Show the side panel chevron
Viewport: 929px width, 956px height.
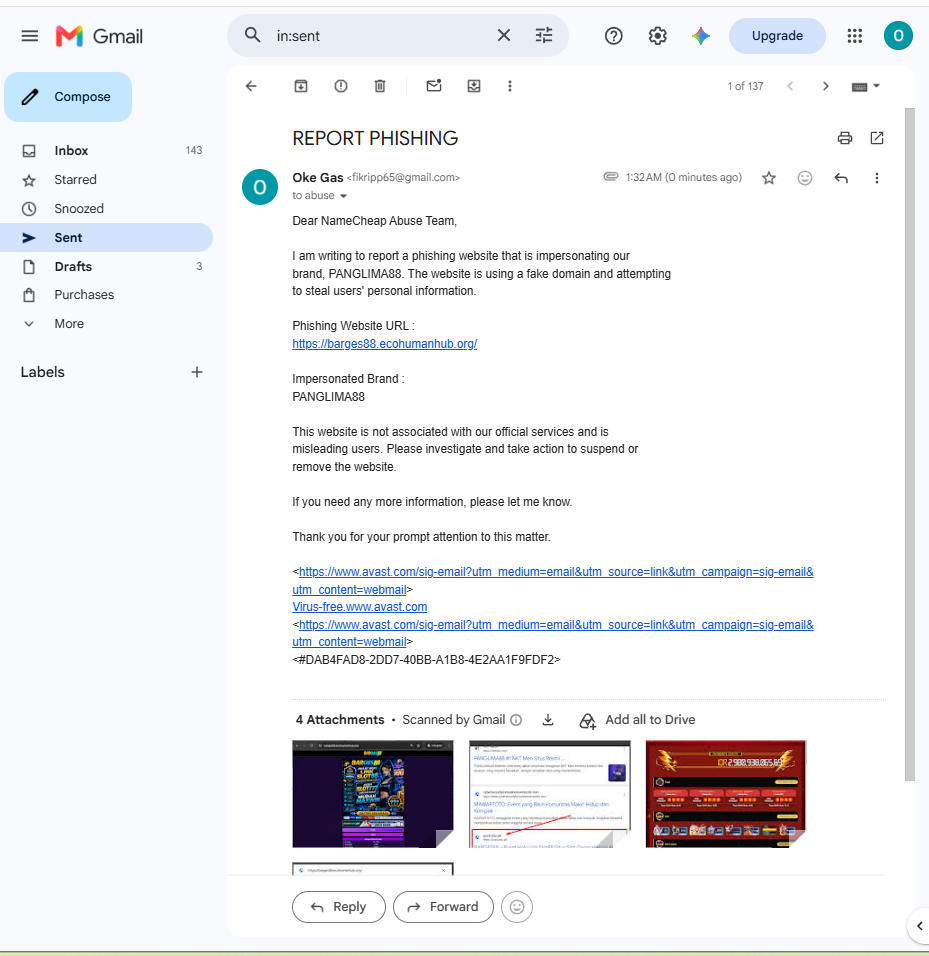click(919, 926)
